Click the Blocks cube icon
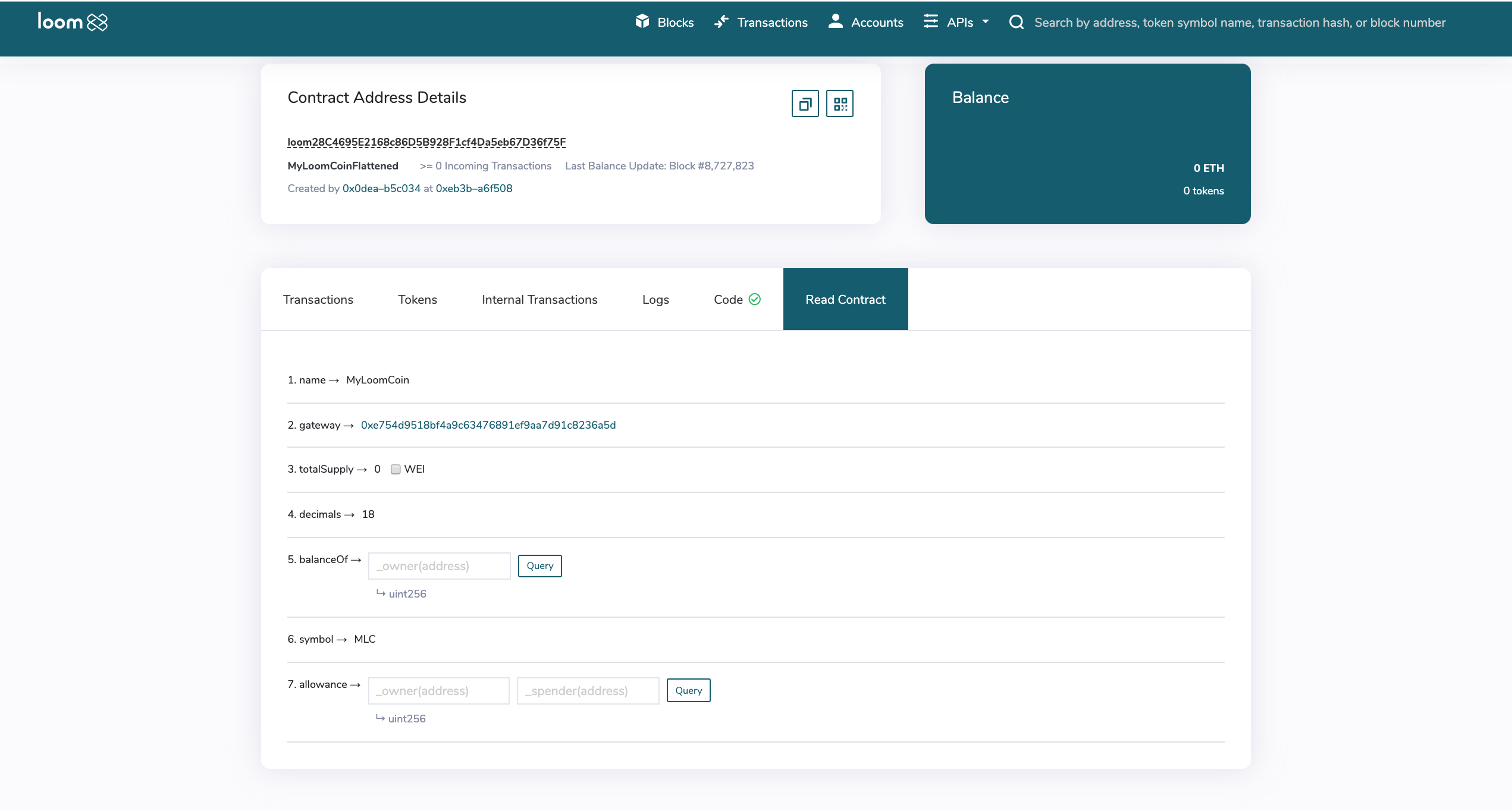The image size is (1512, 811). coord(642,21)
